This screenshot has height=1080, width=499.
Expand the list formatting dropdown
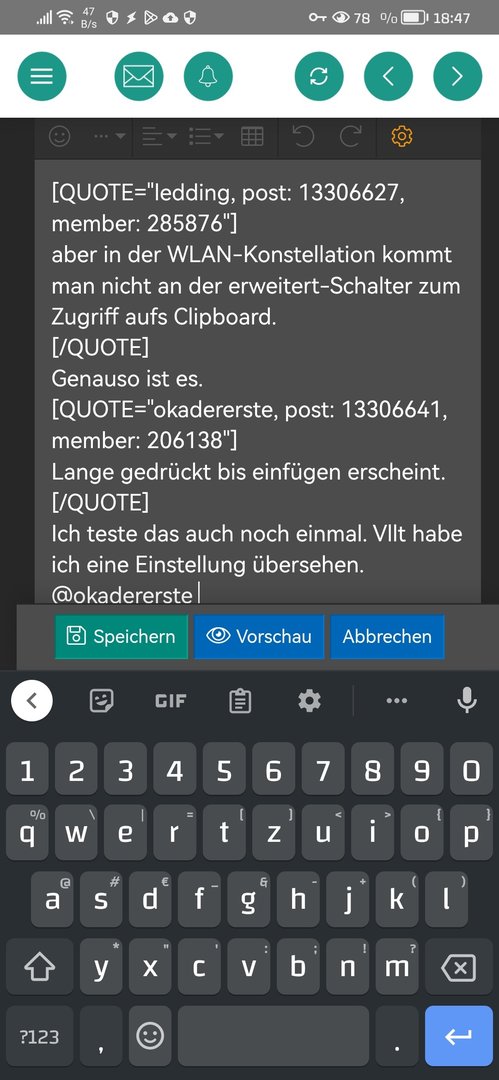[205, 136]
